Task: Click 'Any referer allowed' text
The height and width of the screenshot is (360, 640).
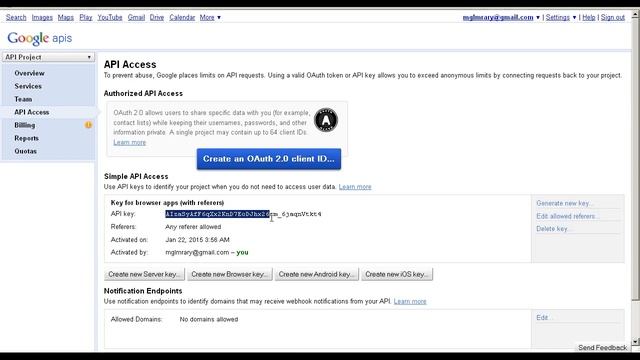Action: tap(193, 227)
